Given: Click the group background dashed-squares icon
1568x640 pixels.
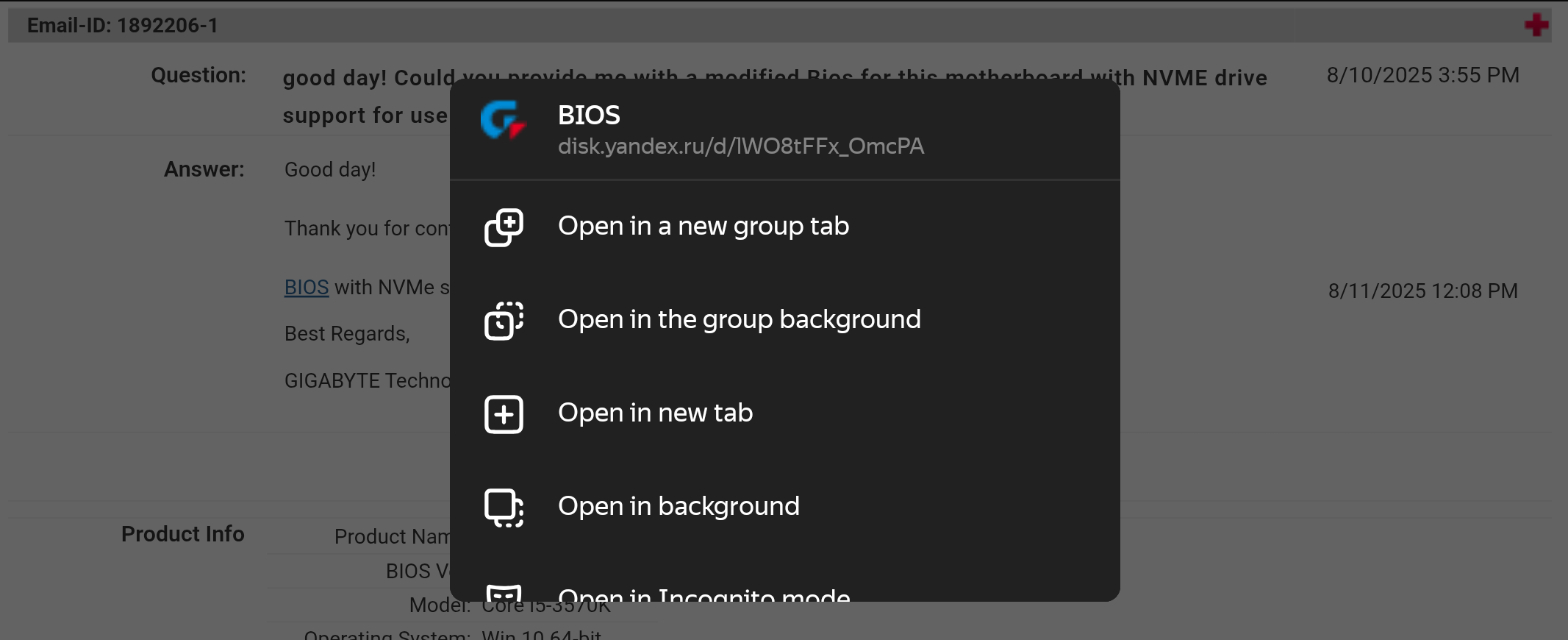Looking at the screenshot, I should click(504, 320).
